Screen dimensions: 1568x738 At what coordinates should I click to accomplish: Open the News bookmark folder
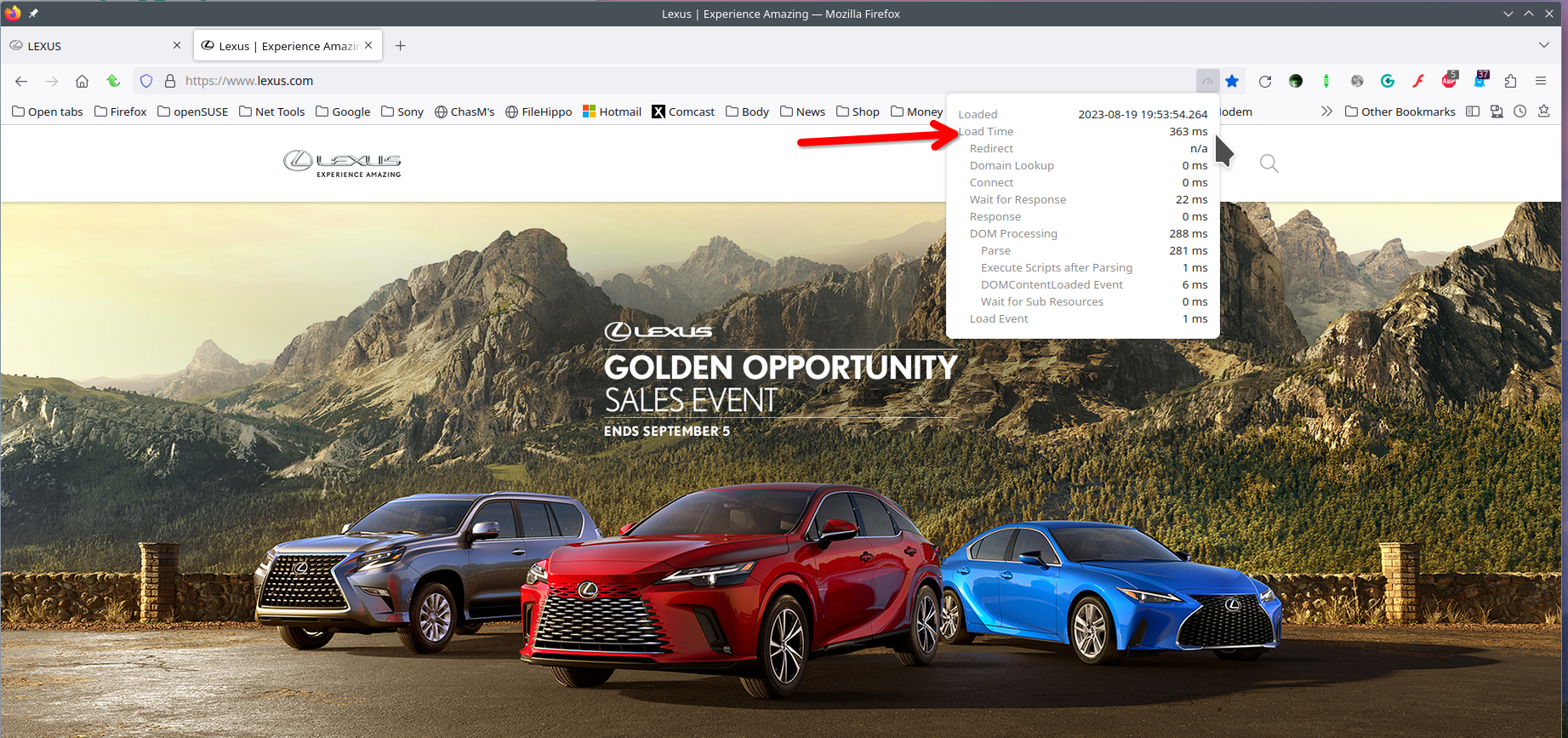click(x=802, y=112)
